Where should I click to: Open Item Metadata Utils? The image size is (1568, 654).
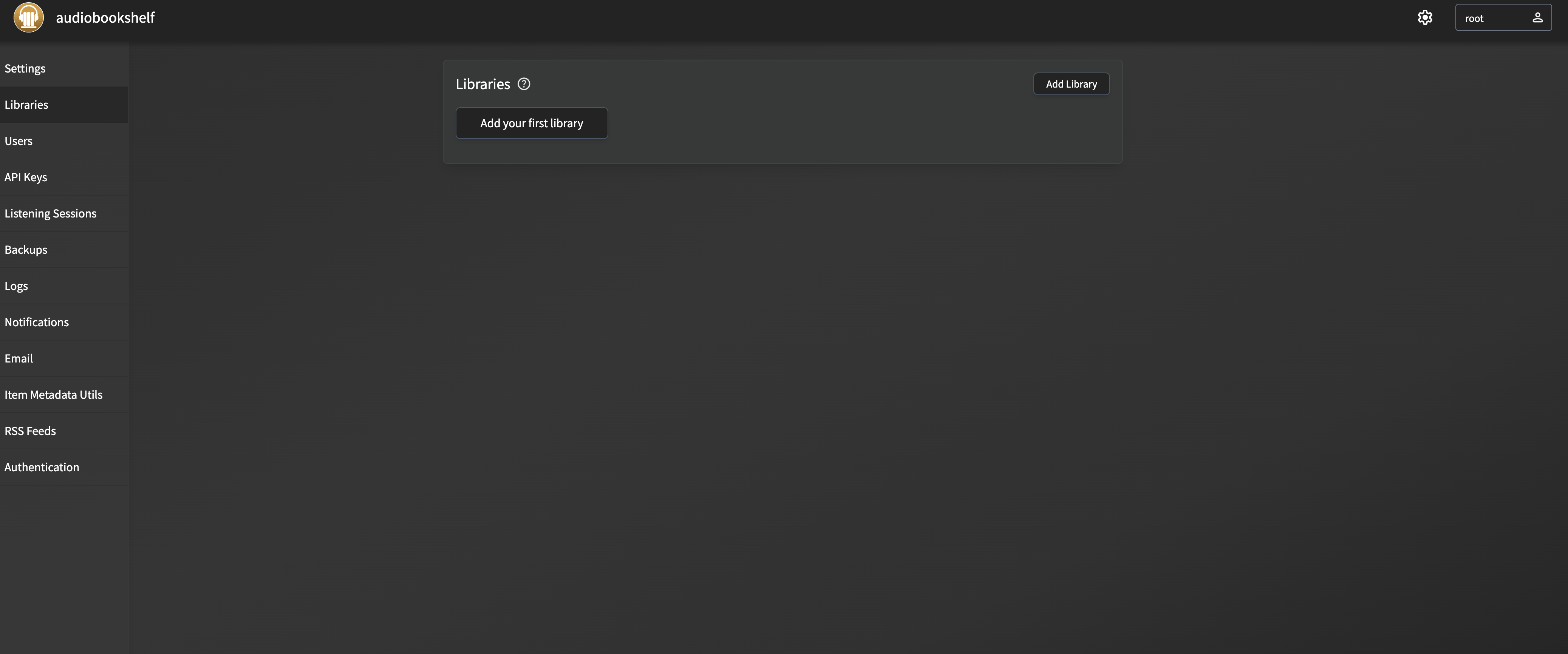point(54,394)
